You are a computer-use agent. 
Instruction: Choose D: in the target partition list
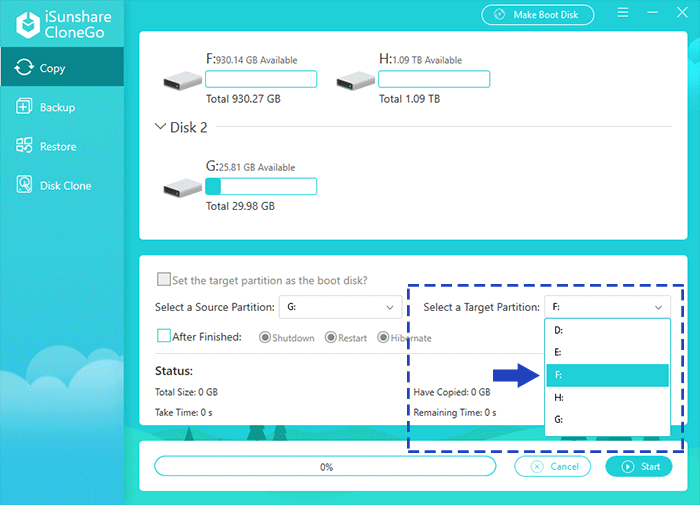pyautogui.click(x=607, y=330)
